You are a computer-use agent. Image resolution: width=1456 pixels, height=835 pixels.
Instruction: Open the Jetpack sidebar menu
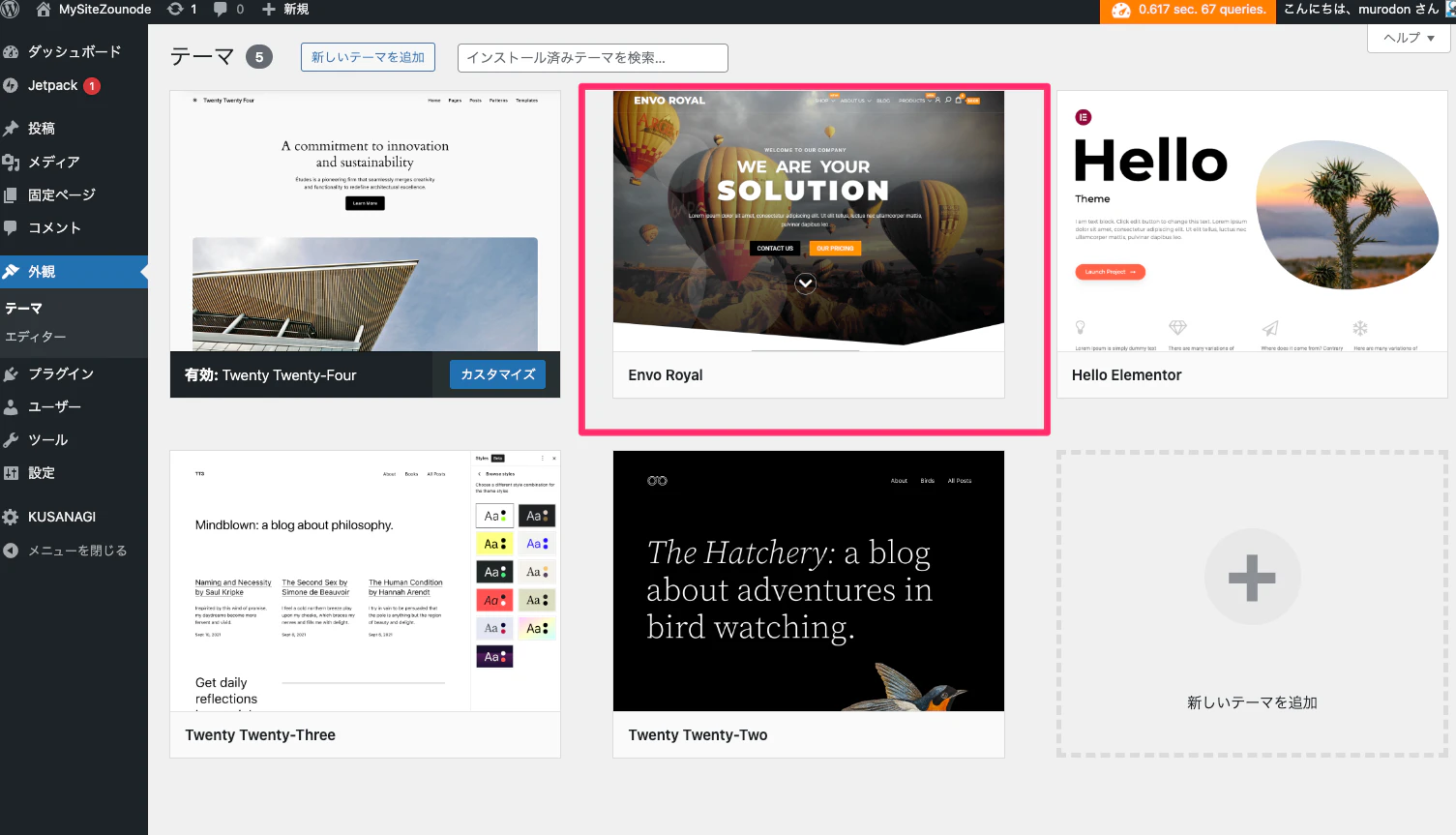pos(74,85)
